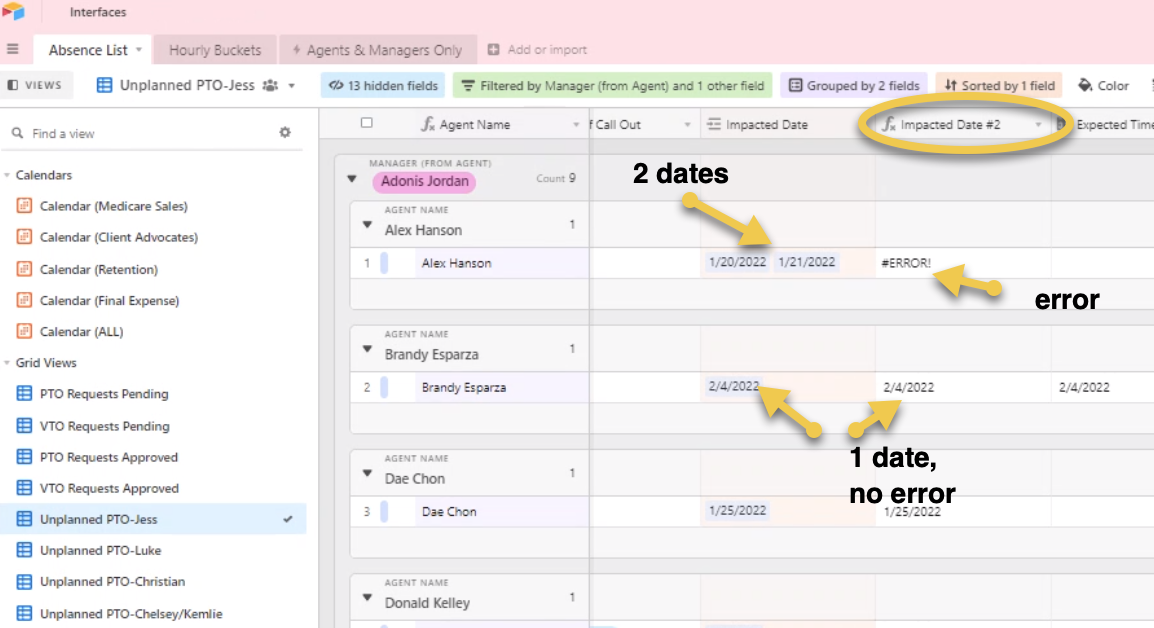Click the VTO Requests Approved grid icon
Screen dimensions: 1154x628
pyautogui.click(x=24, y=488)
